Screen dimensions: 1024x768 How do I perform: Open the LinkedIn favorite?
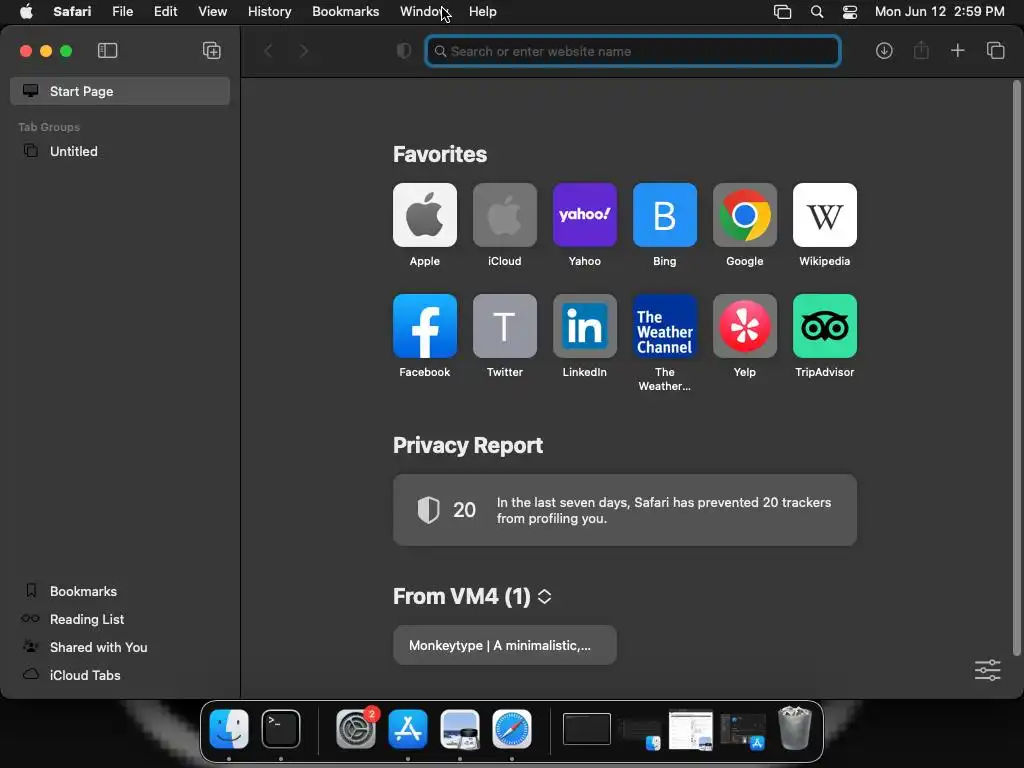point(584,326)
